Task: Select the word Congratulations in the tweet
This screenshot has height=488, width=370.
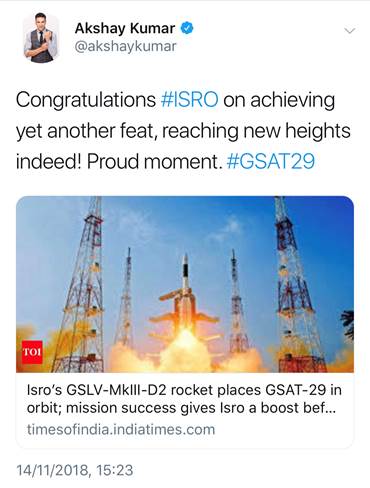Action: coord(86,100)
